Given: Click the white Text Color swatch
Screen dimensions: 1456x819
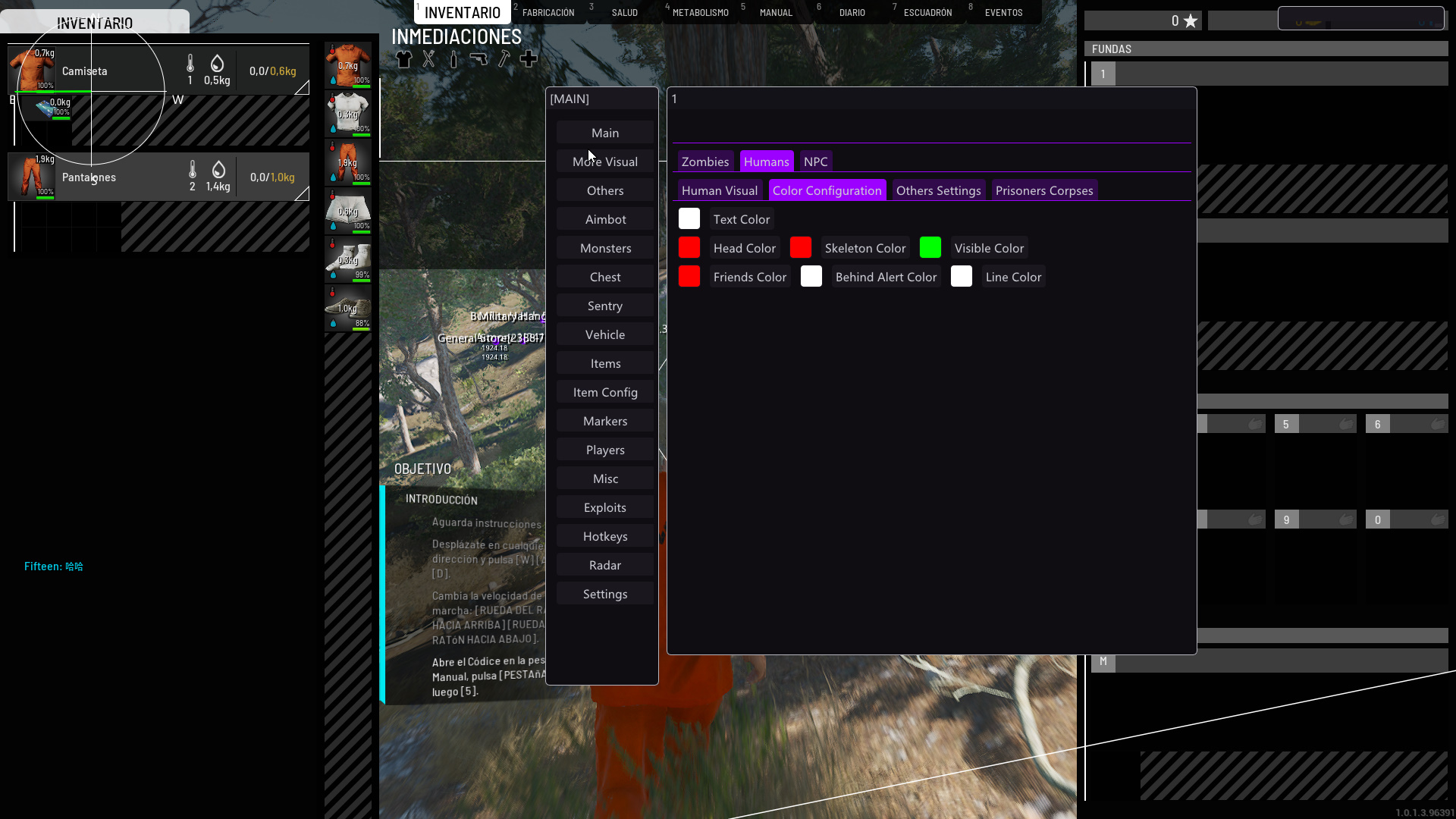Looking at the screenshot, I should pyautogui.click(x=689, y=218).
